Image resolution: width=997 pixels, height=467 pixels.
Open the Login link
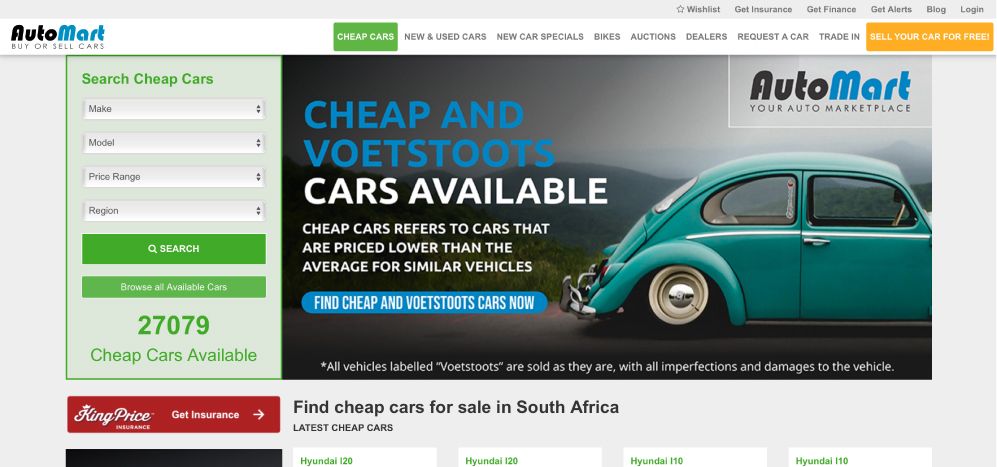pyautogui.click(x=972, y=10)
